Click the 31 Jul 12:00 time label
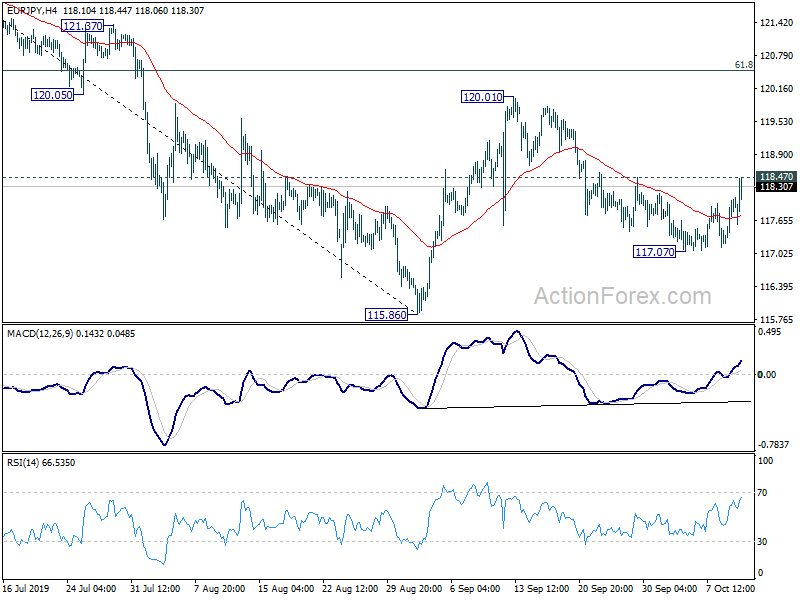The height and width of the screenshot is (600, 800). click(x=155, y=588)
